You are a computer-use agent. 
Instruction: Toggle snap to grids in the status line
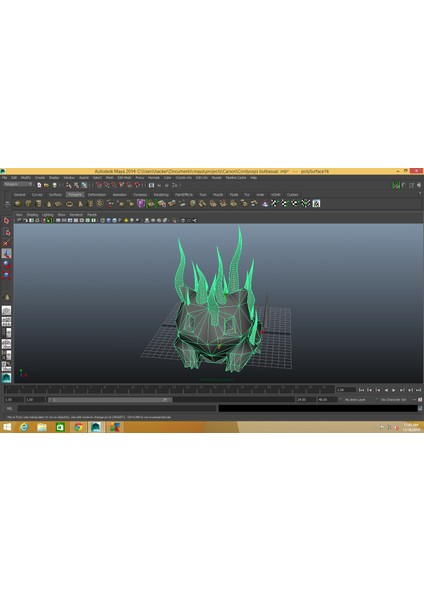[99, 185]
